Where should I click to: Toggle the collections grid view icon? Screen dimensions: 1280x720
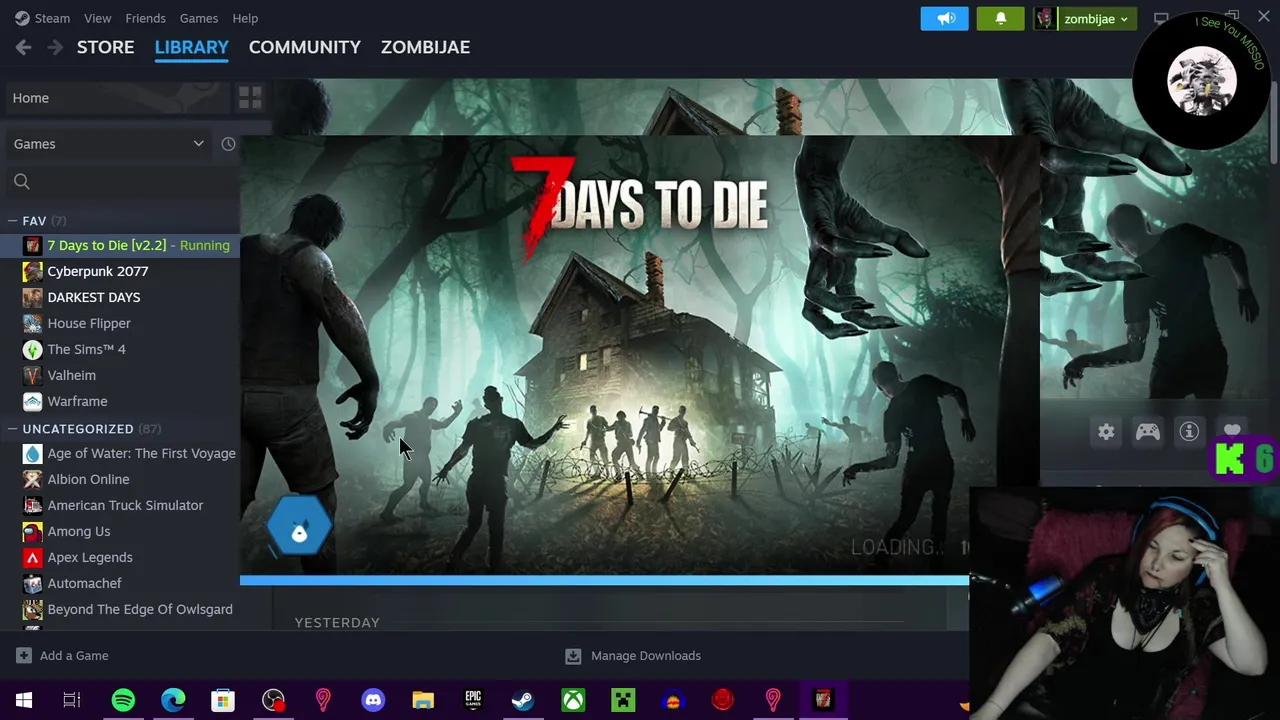250,97
